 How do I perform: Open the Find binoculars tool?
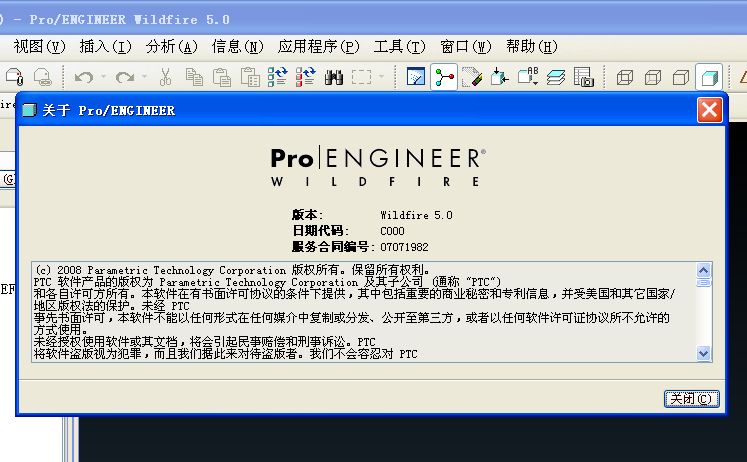point(333,77)
